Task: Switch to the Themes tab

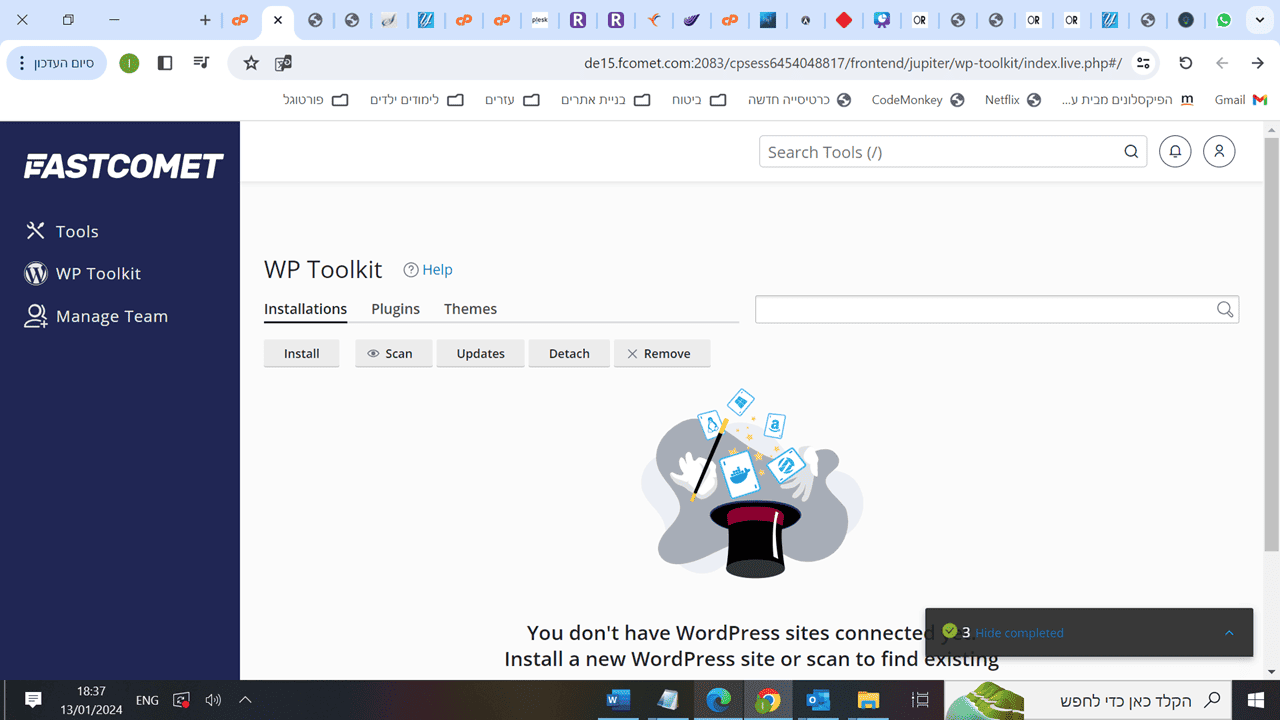Action: point(470,309)
